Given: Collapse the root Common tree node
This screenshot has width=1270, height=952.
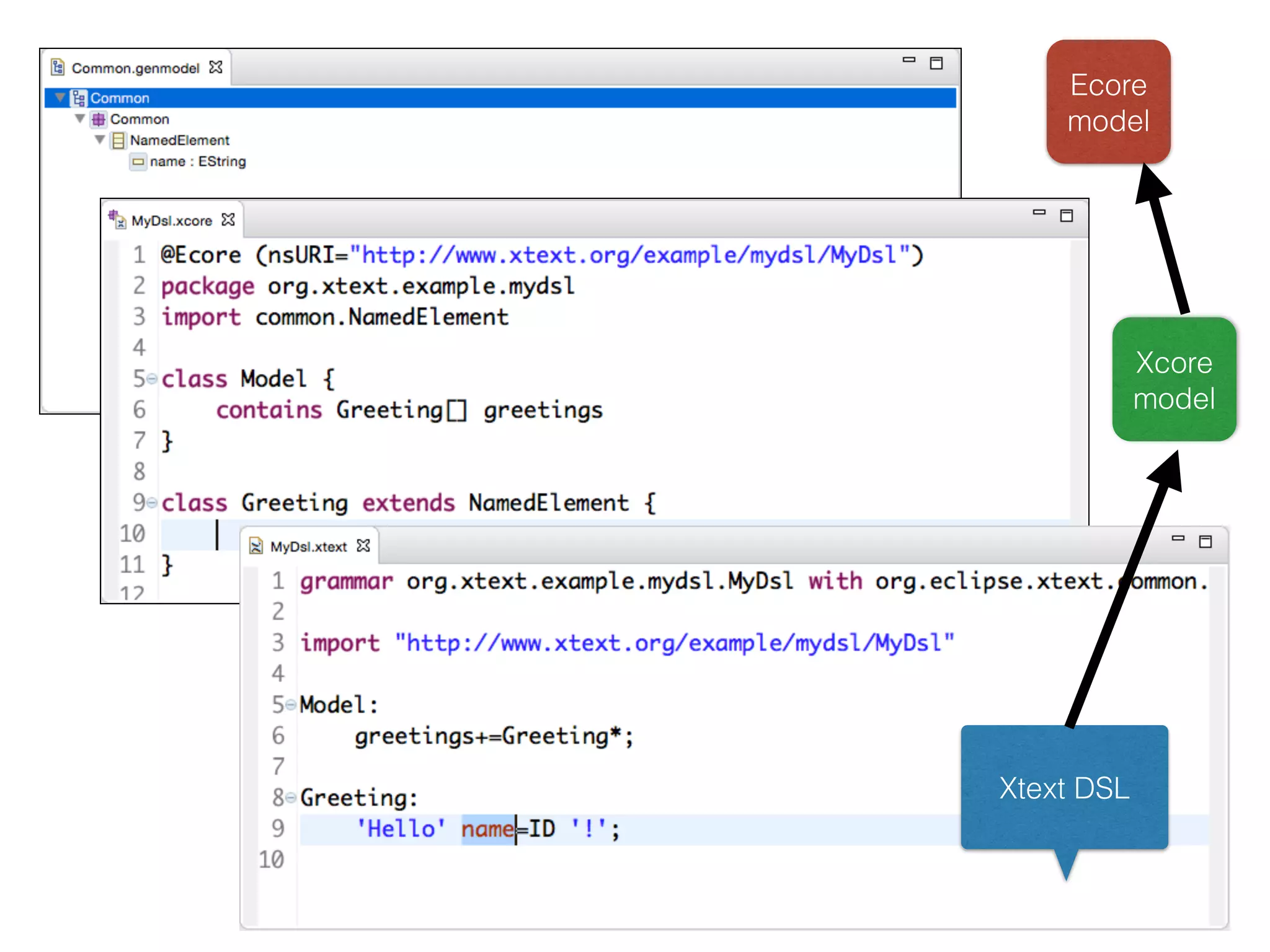Looking at the screenshot, I should click(60, 98).
